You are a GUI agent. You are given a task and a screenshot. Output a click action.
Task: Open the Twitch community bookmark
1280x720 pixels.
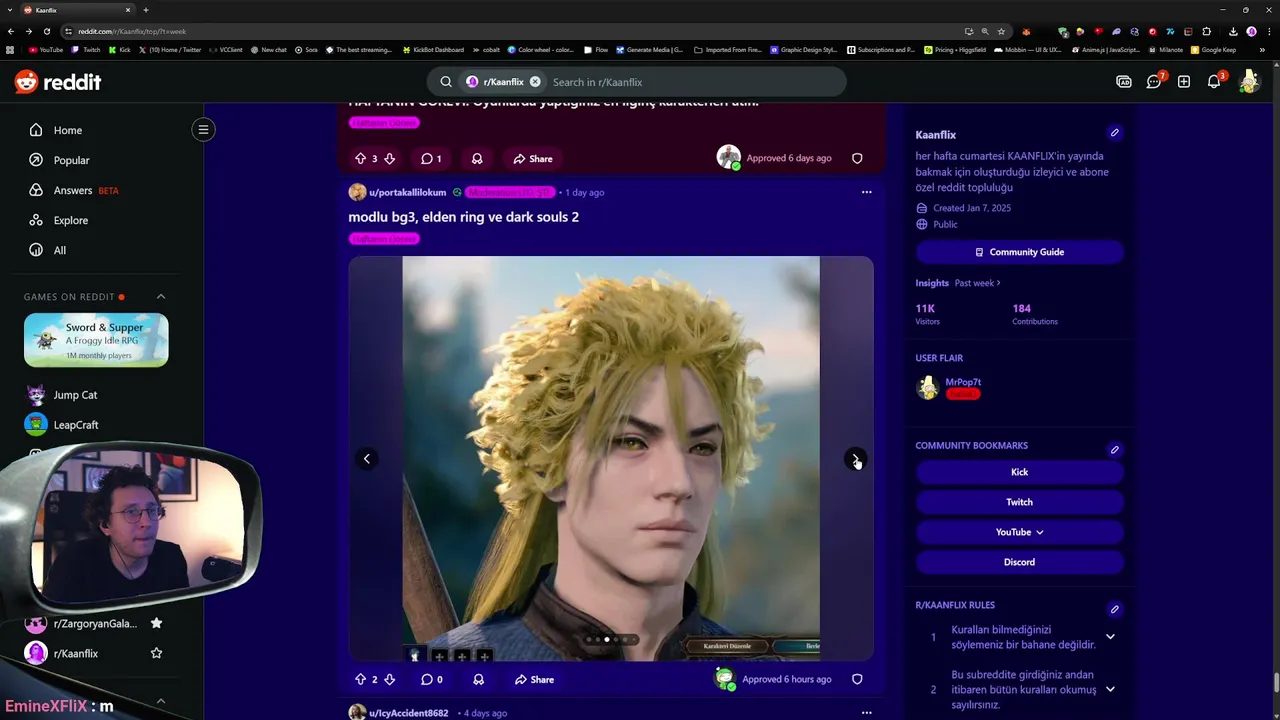[1019, 502]
